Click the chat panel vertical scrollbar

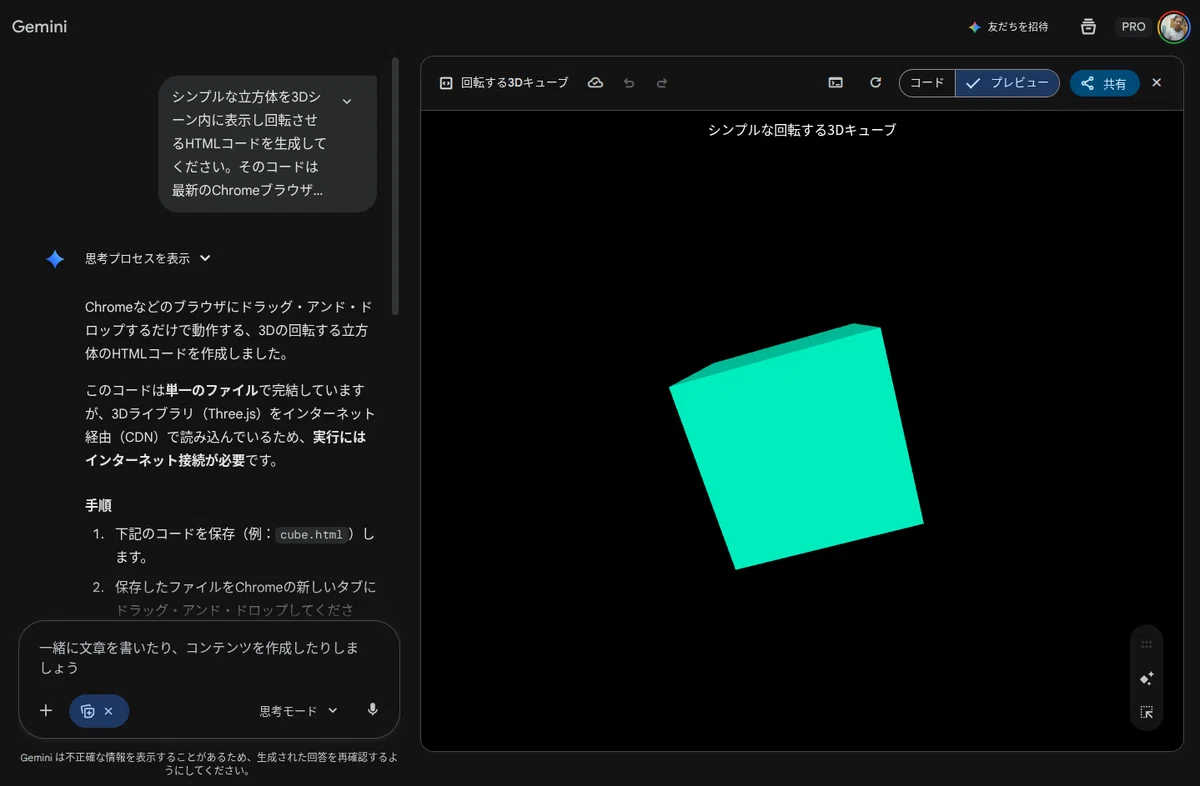coord(395,185)
